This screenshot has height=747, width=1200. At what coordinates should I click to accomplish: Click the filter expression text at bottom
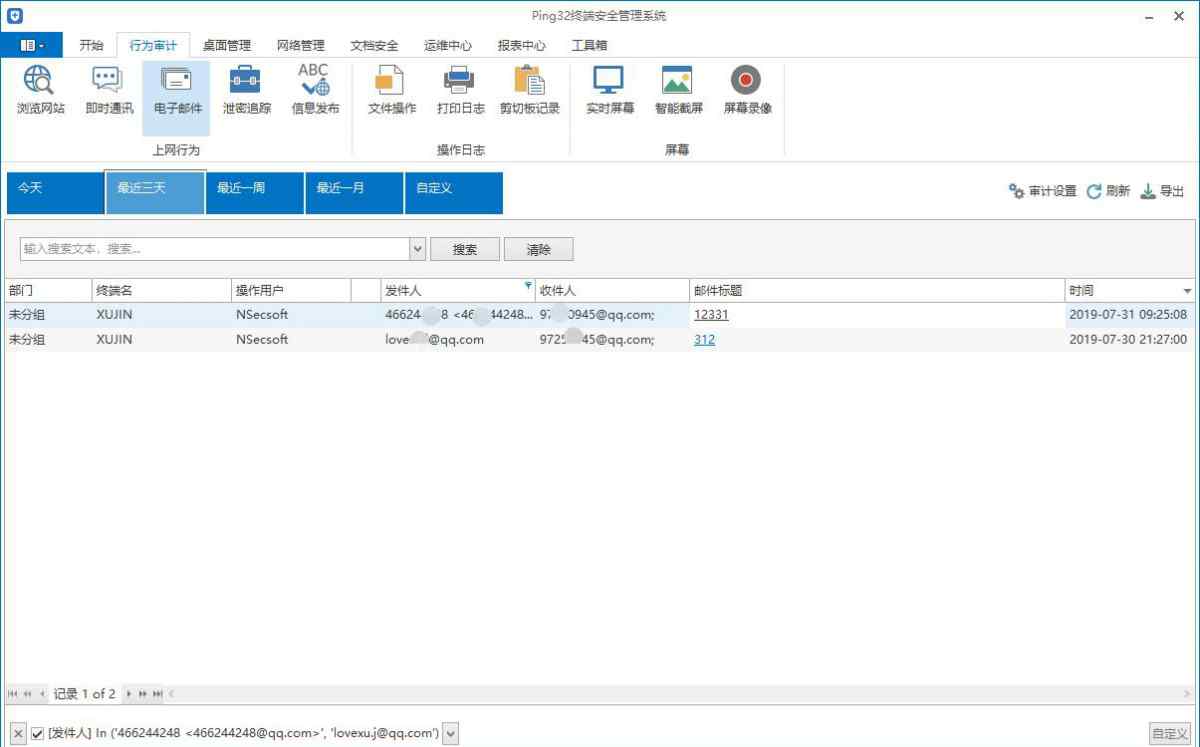244,734
